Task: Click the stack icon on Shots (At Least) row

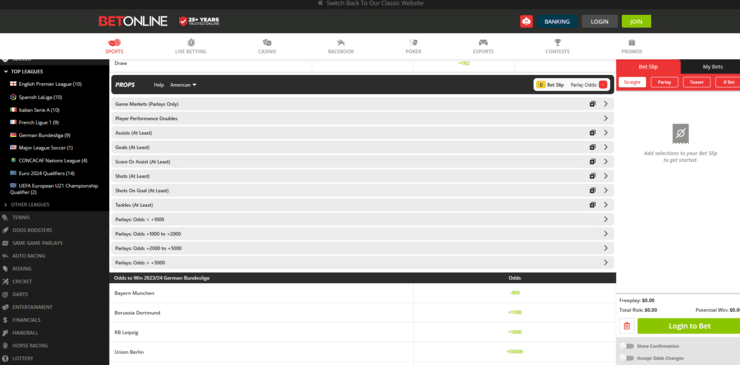Action: (592, 176)
